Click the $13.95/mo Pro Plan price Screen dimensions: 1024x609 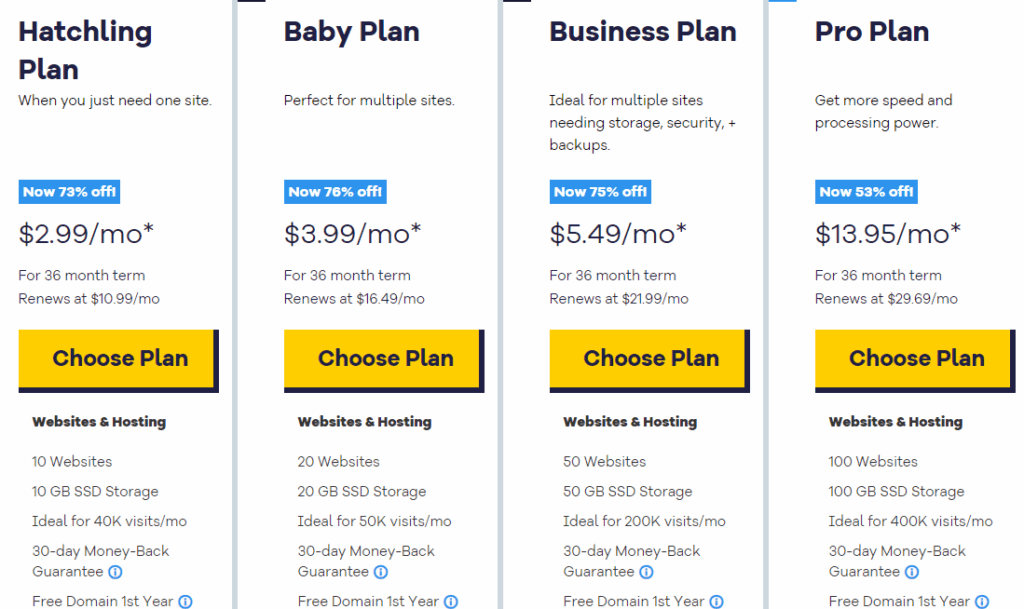point(888,234)
